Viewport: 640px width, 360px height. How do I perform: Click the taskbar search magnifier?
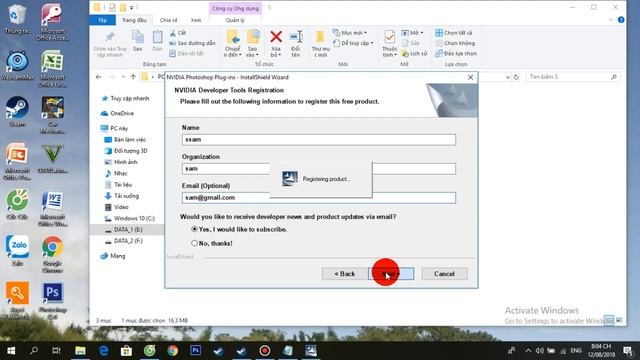(34, 351)
